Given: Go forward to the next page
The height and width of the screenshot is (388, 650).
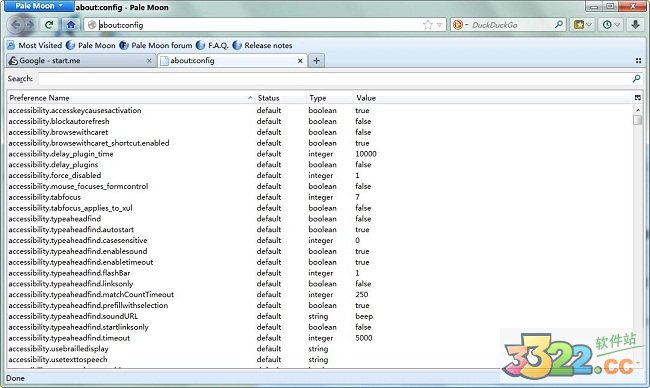Looking at the screenshot, I should tap(31, 25).
